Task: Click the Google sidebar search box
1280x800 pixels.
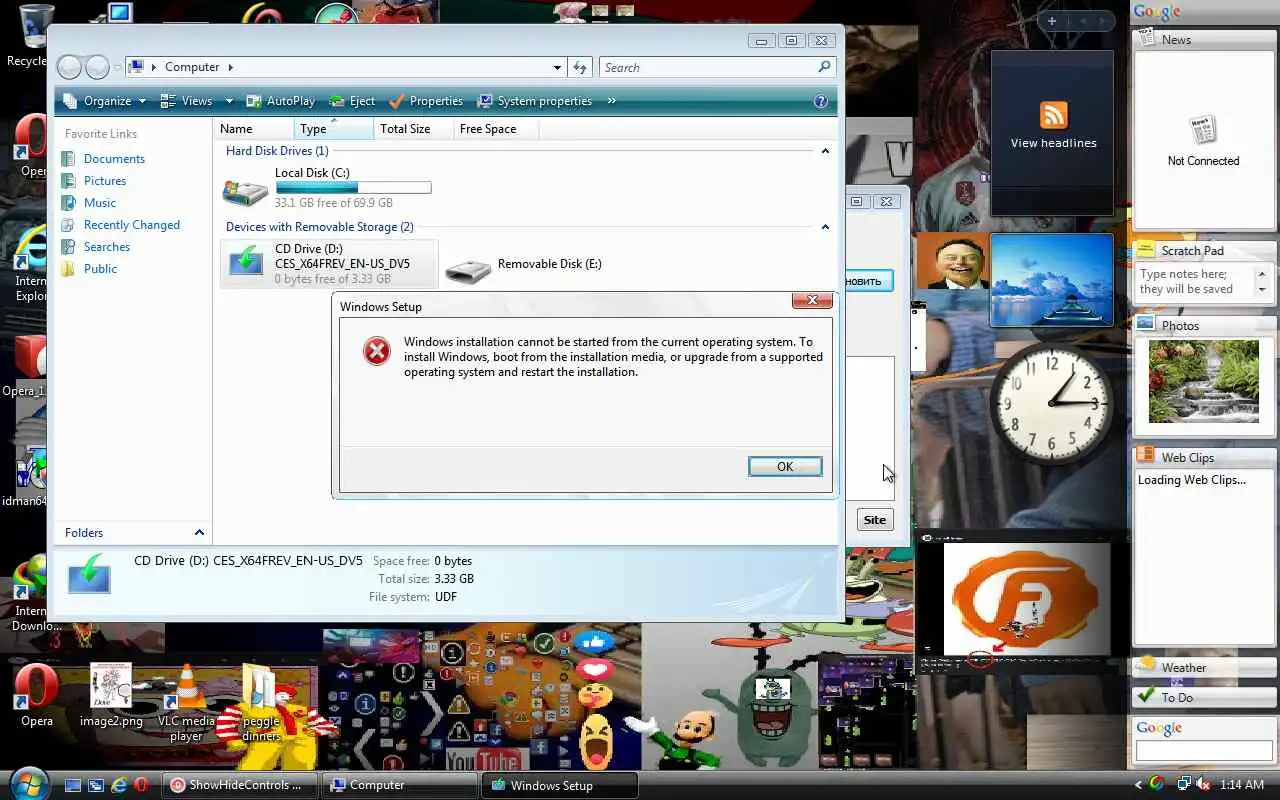Action: click(1203, 751)
